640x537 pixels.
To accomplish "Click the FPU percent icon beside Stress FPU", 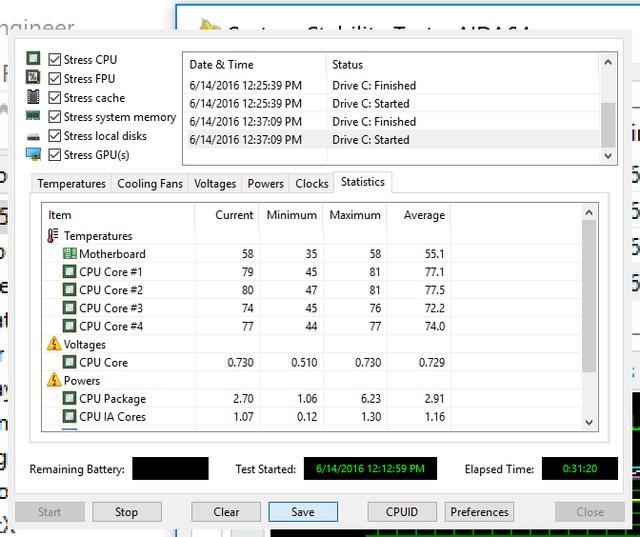I will click(33, 77).
